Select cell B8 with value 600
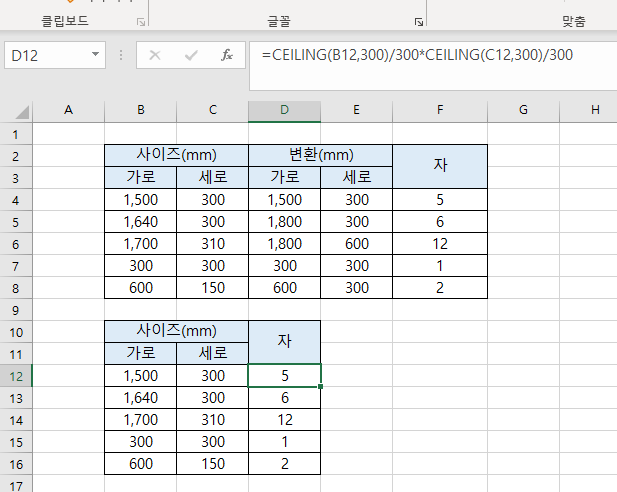 140,288
